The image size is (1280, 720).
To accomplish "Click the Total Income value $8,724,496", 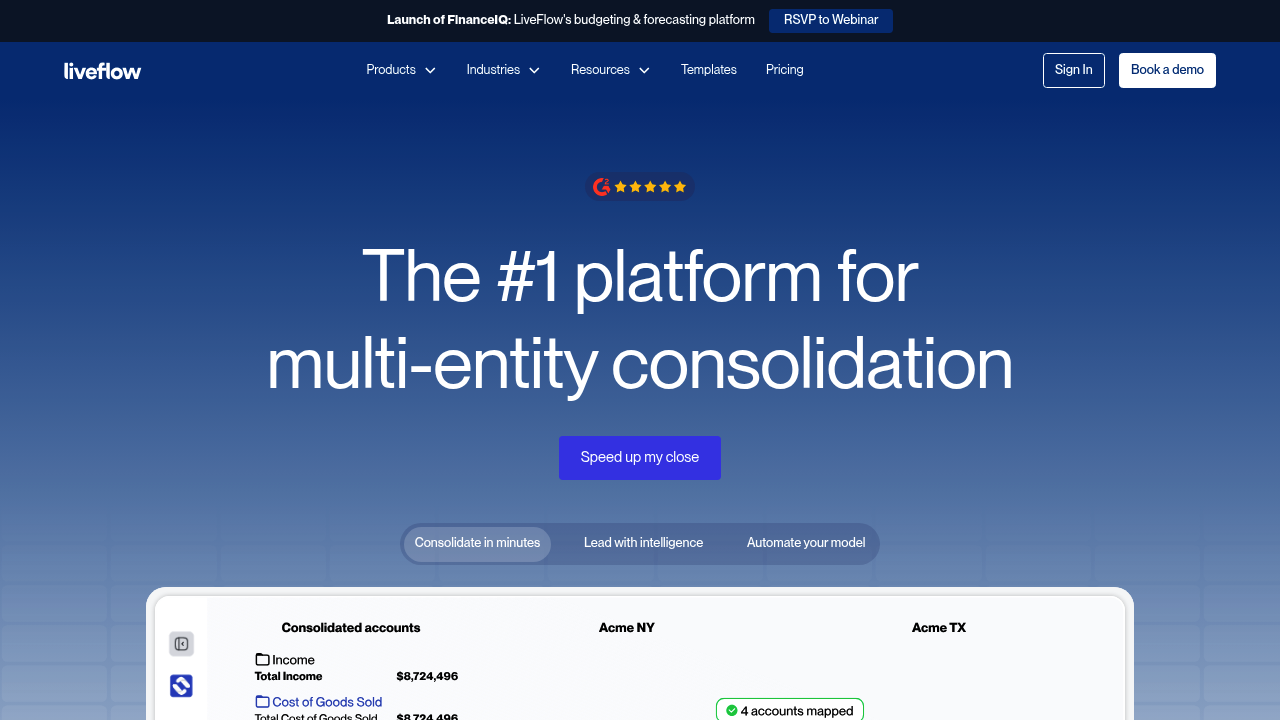I will [x=427, y=677].
